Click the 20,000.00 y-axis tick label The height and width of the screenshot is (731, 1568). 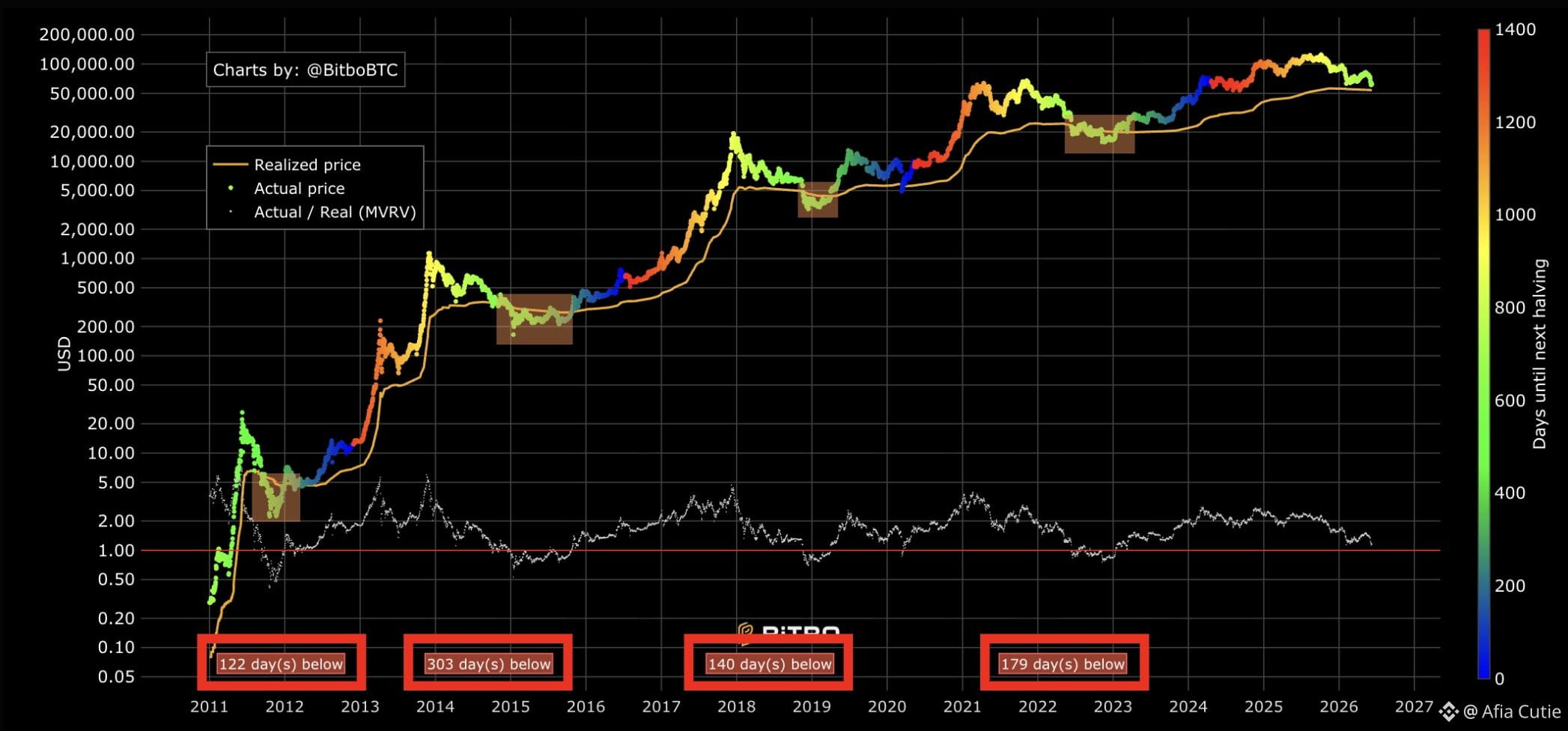click(92, 132)
